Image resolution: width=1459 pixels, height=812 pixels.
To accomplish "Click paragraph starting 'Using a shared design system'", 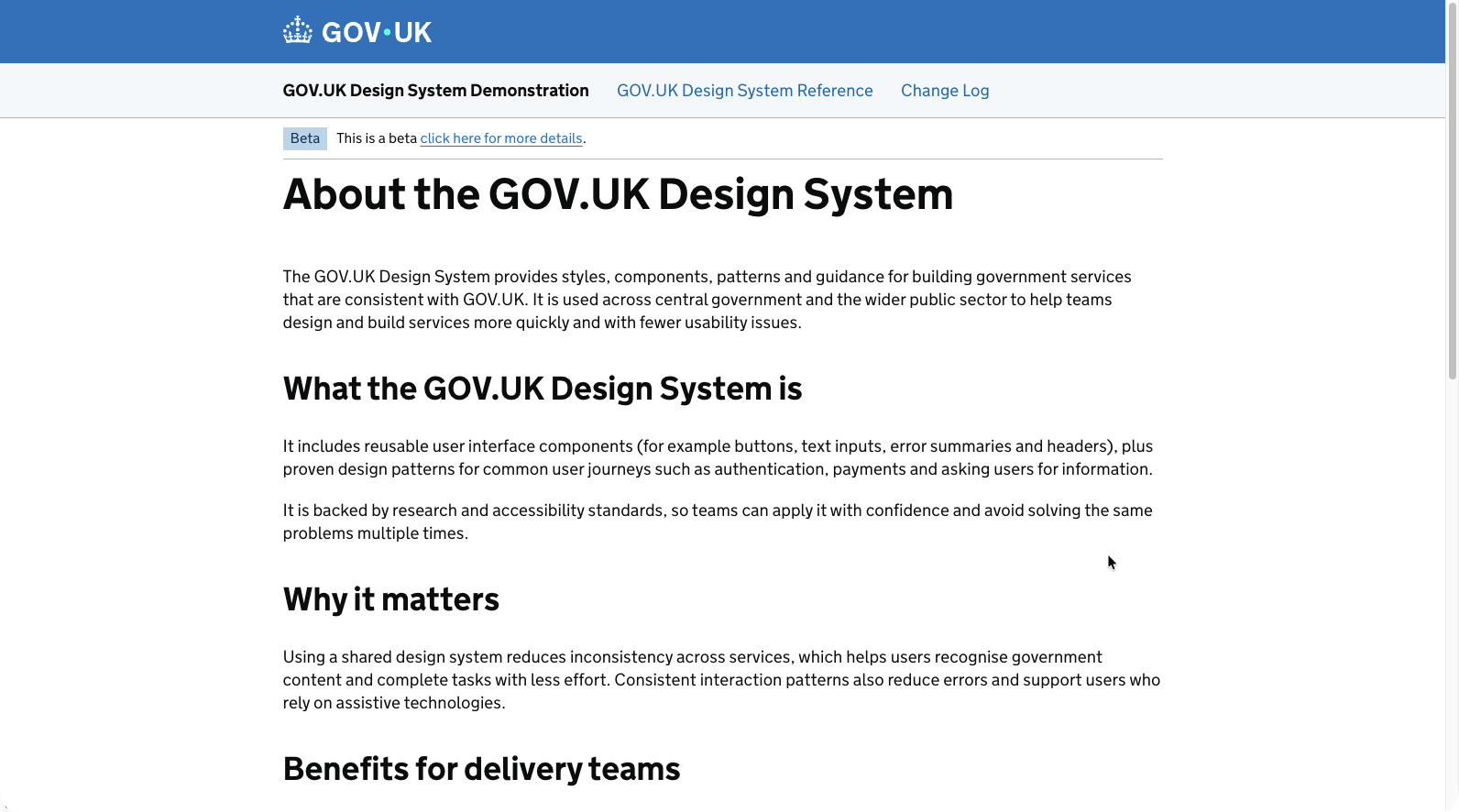I will point(720,680).
